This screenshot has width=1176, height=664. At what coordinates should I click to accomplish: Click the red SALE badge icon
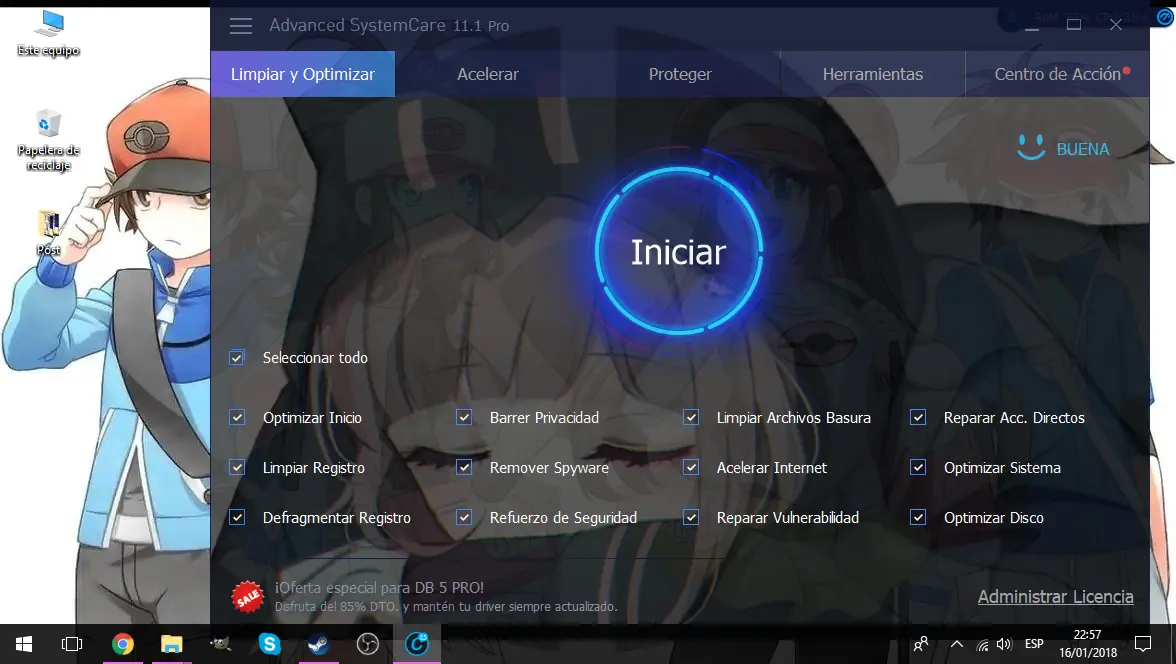tap(248, 597)
